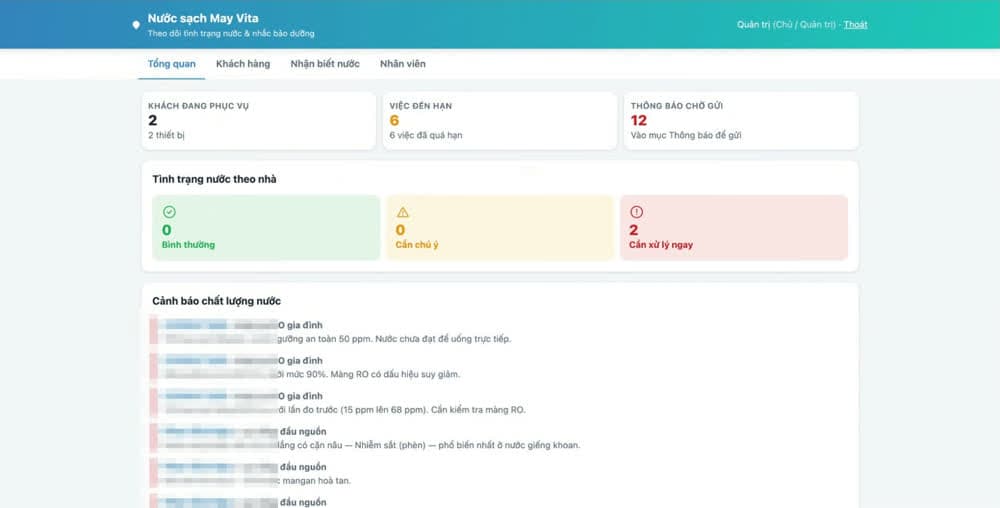
Task: Click the red exclamation alert icon
Action: 636,212
